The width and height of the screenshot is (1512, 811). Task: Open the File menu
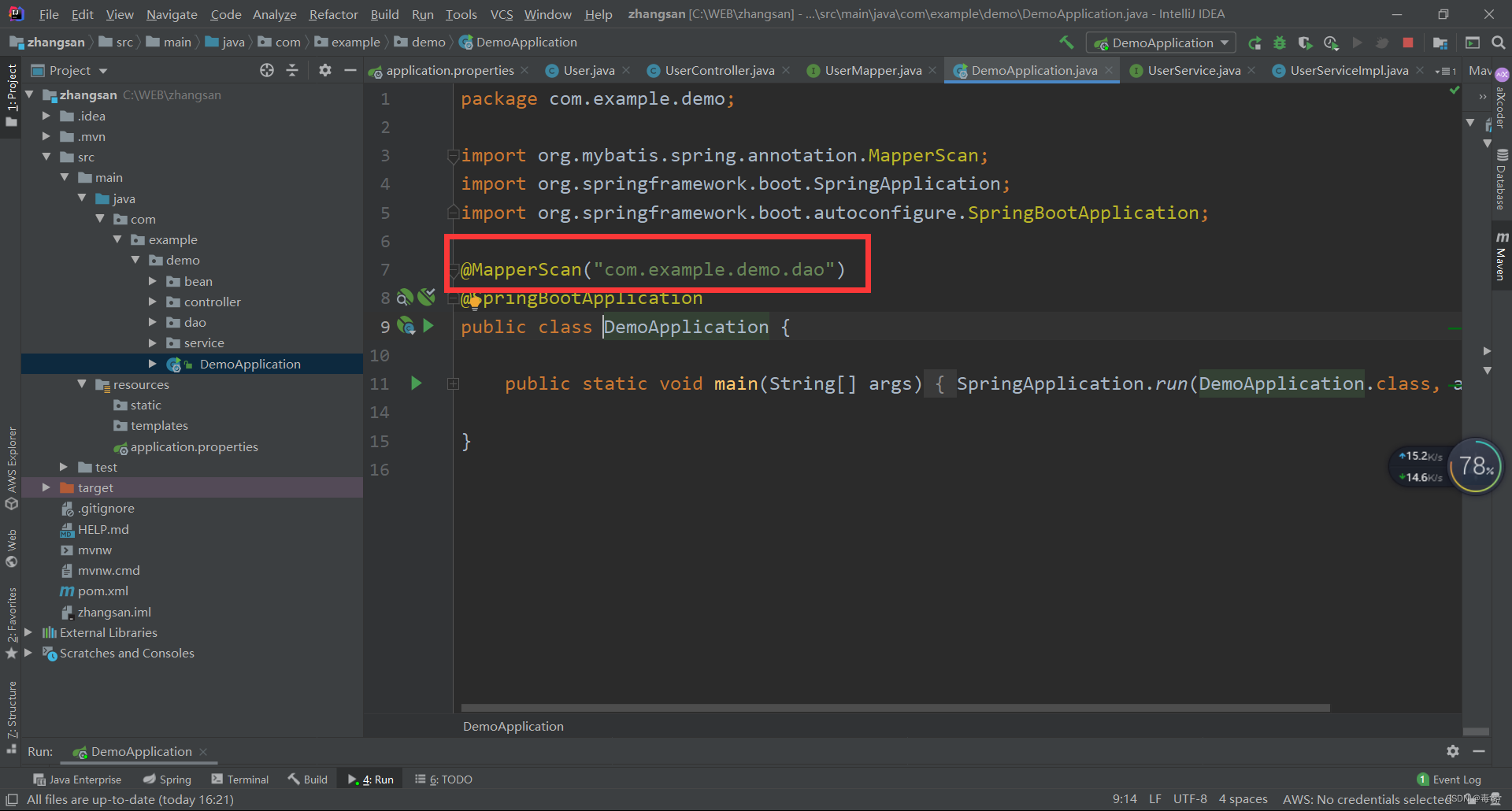pyautogui.click(x=49, y=14)
